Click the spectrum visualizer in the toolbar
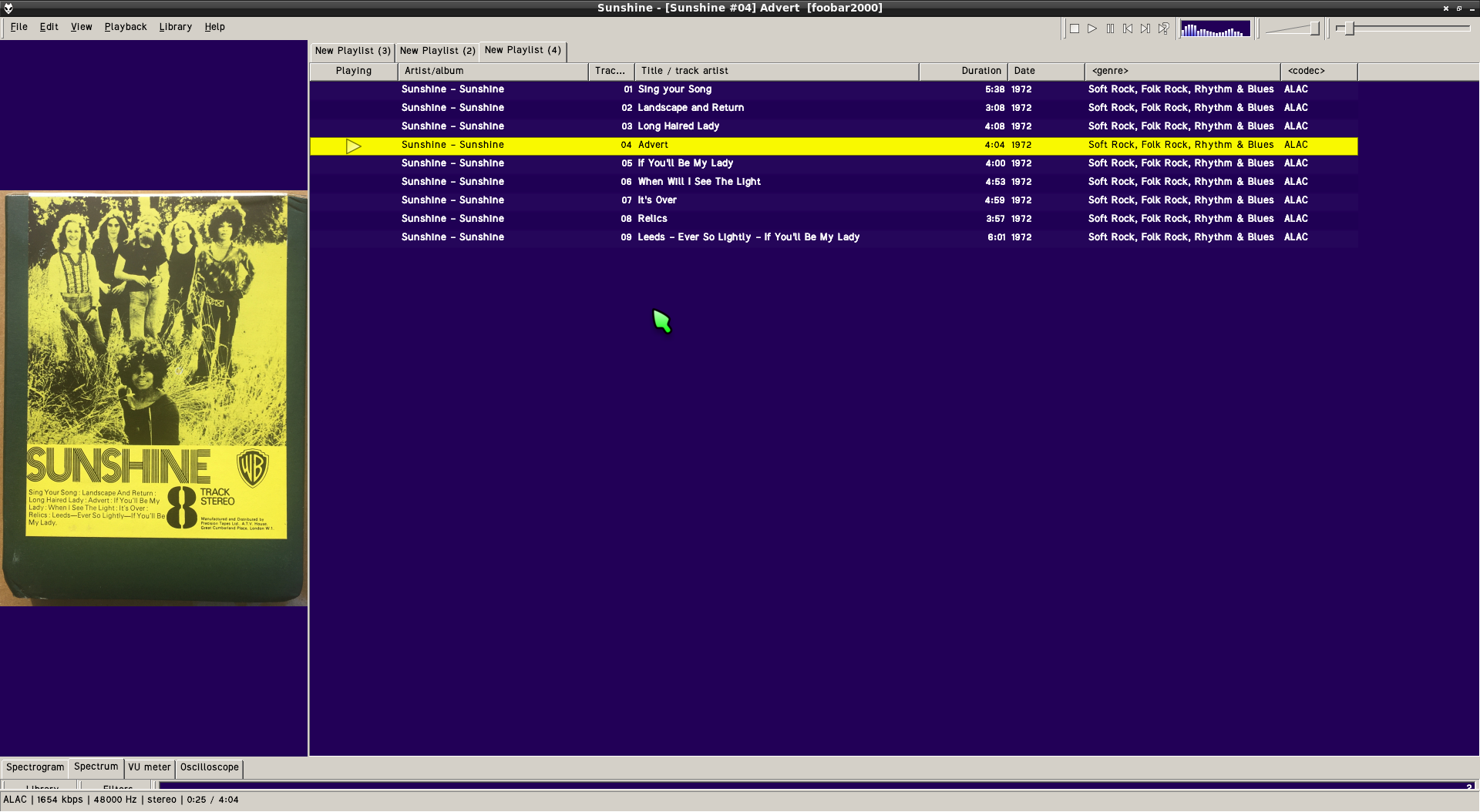Image resolution: width=1480 pixels, height=812 pixels. 1216,29
